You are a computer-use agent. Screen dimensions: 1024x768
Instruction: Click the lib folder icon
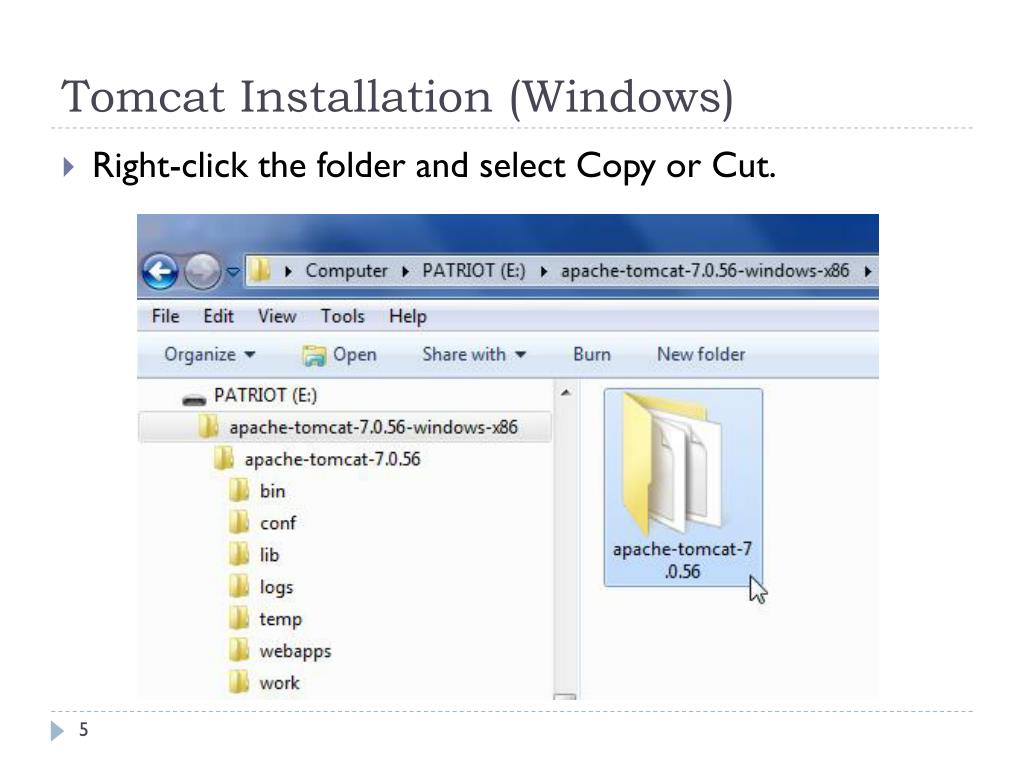click(x=240, y=554)
